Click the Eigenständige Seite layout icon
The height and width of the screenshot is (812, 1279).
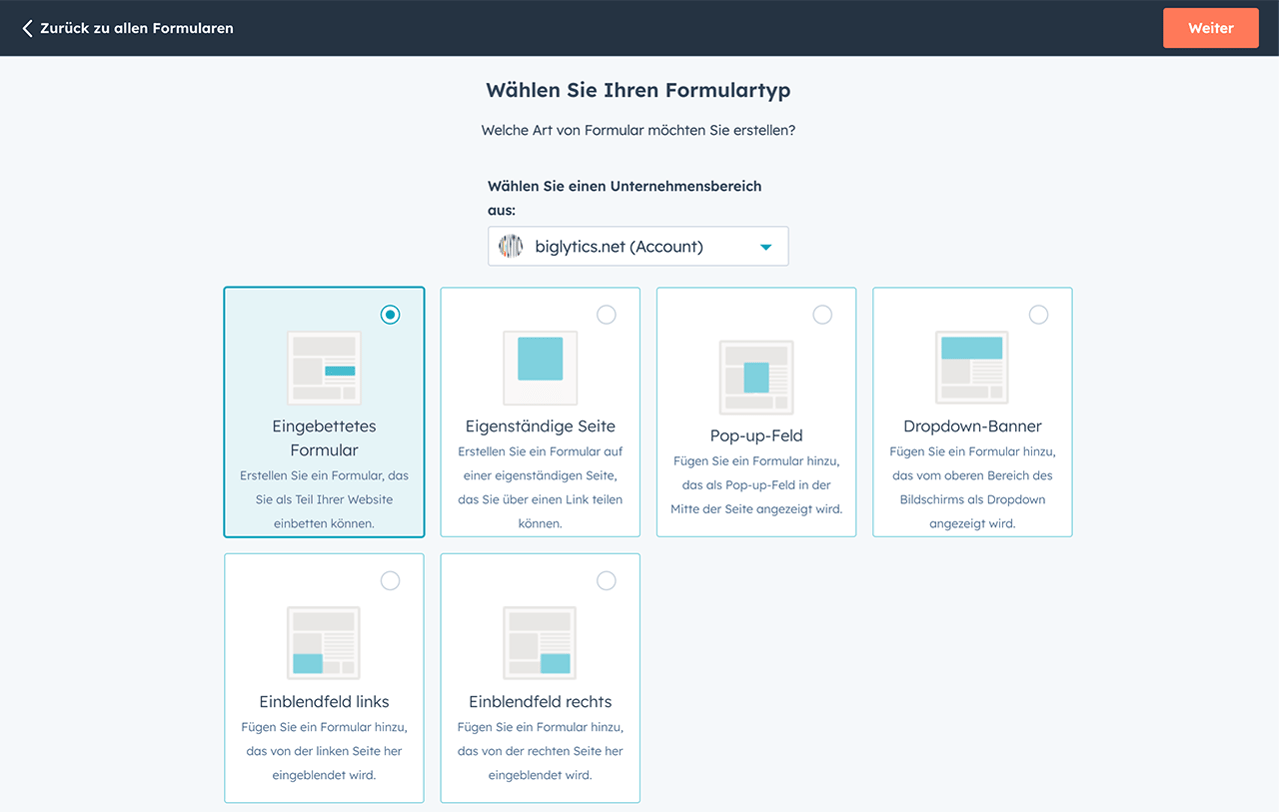coord(540,368)
